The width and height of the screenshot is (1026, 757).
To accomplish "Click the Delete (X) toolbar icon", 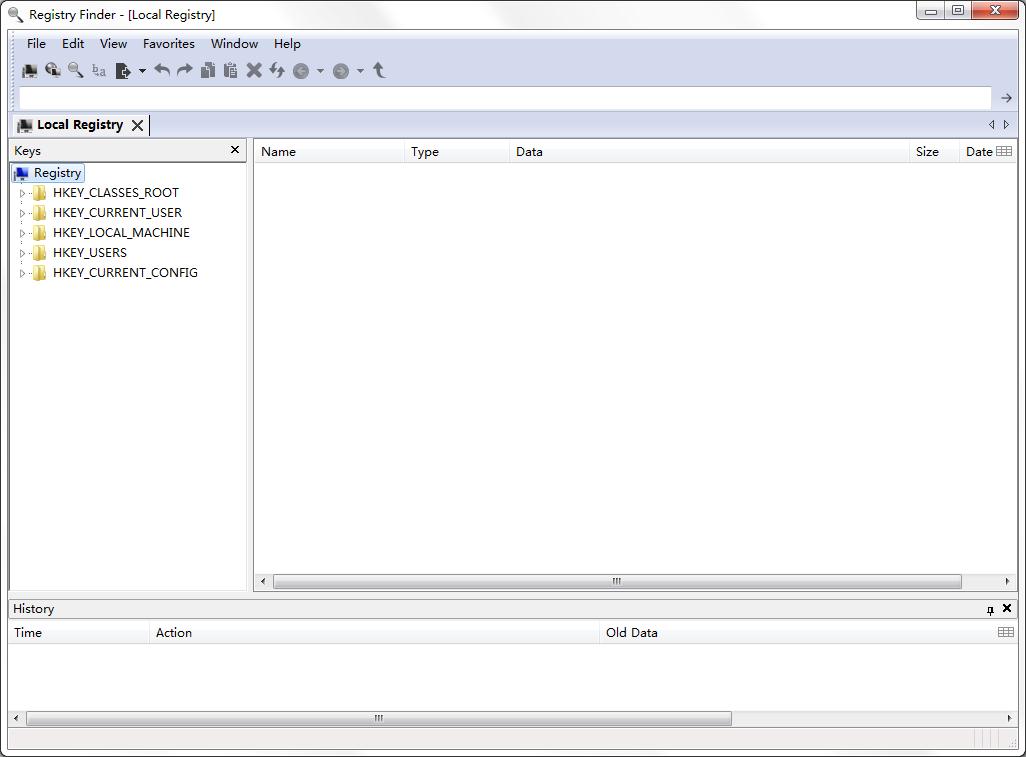I will click(253, 70).
